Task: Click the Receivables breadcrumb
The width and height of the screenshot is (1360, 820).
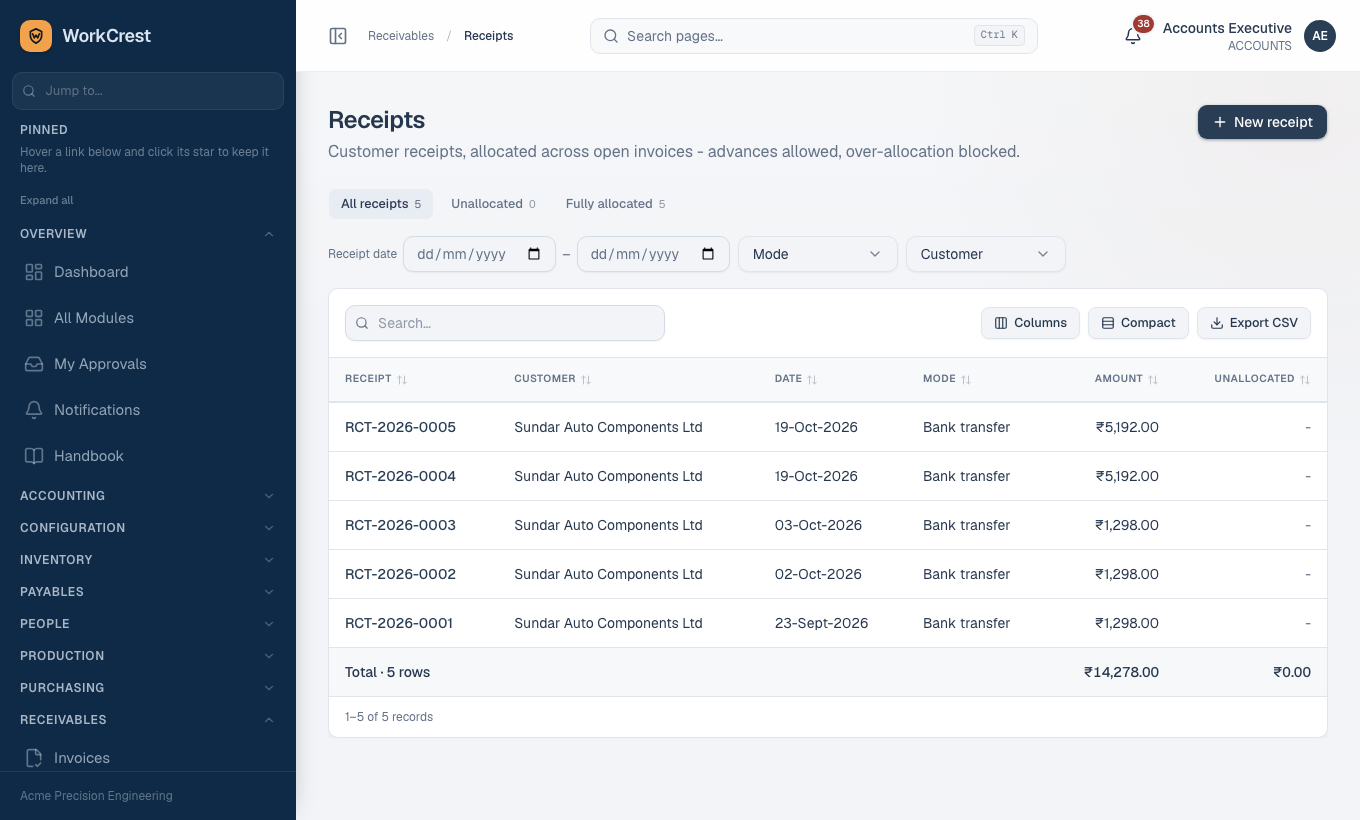Action: 401,36
